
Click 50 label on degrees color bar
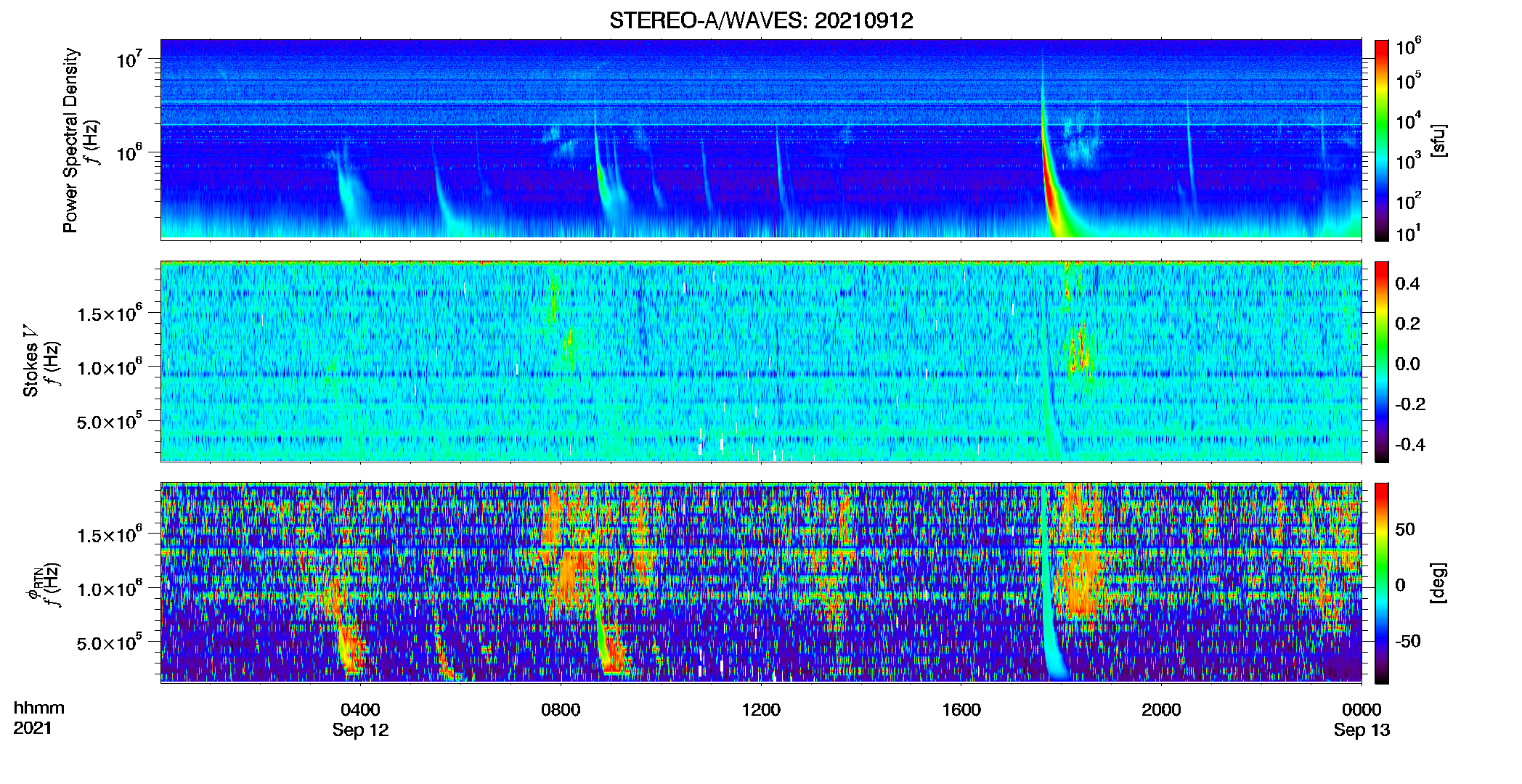pos(1405,529)
